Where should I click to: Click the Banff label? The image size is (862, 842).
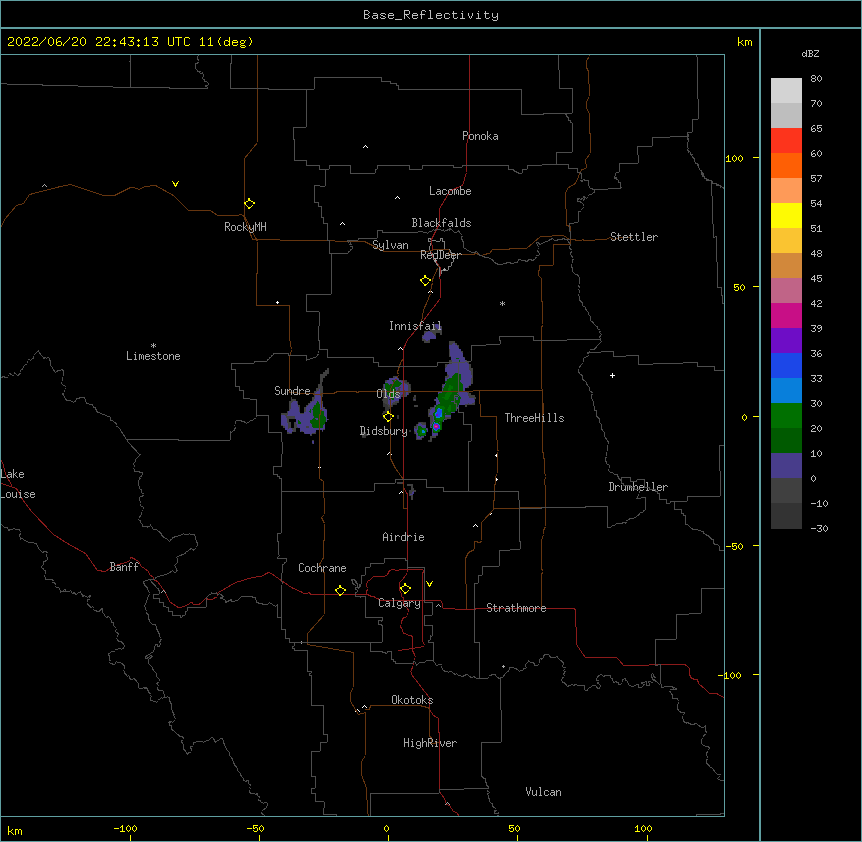(x=124, y=567)
